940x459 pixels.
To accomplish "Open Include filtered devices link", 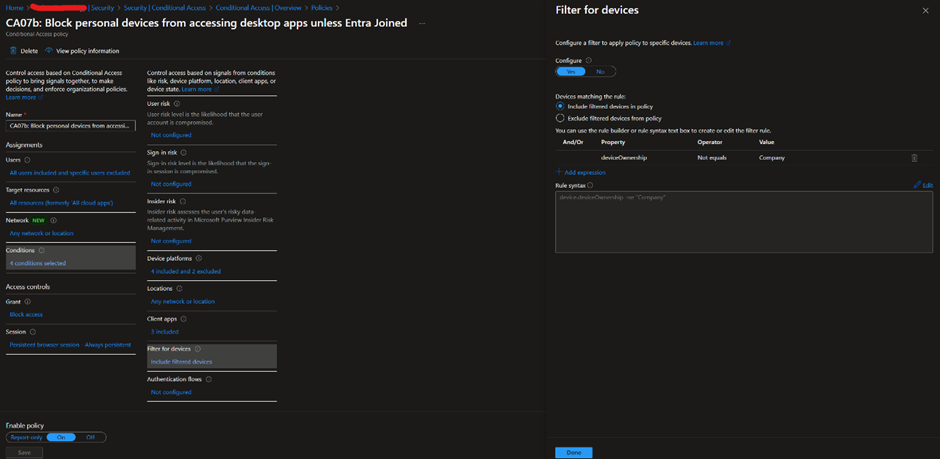I will [x=181, y=362].
